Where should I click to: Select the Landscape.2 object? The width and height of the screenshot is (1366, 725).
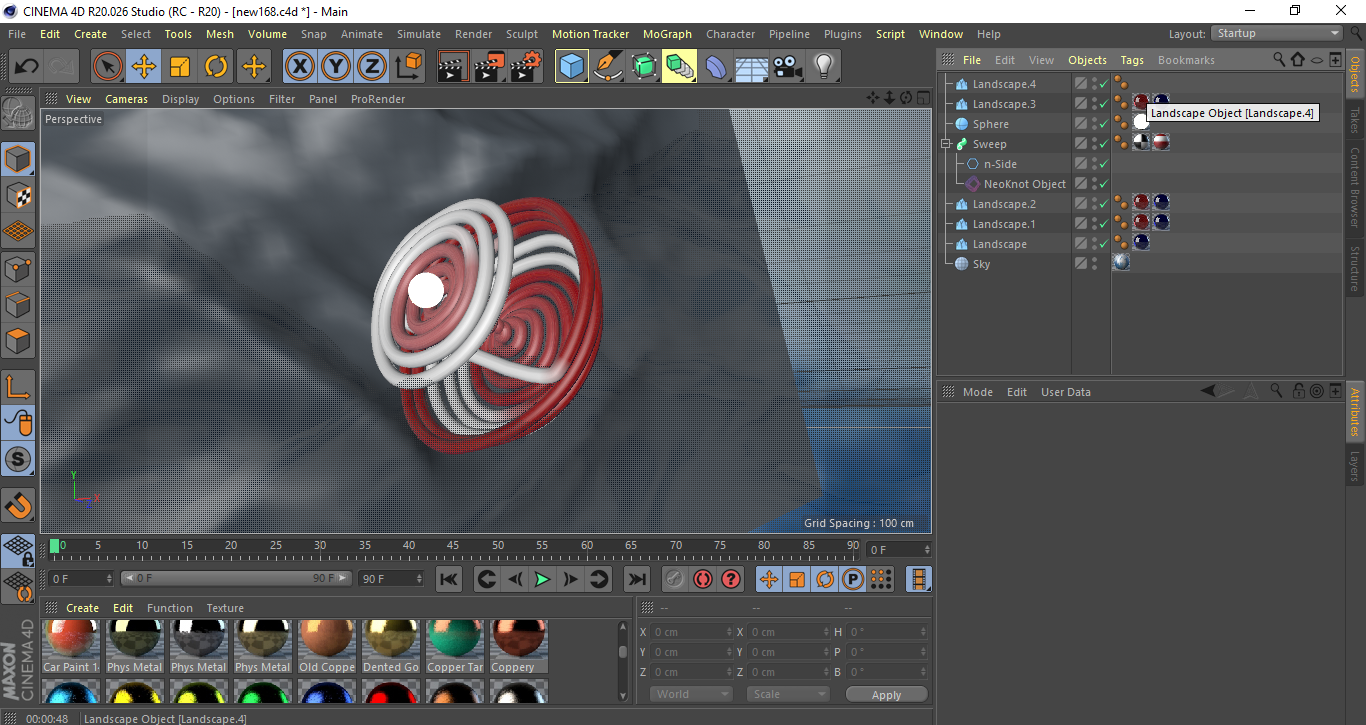[x=1004, y=204]
